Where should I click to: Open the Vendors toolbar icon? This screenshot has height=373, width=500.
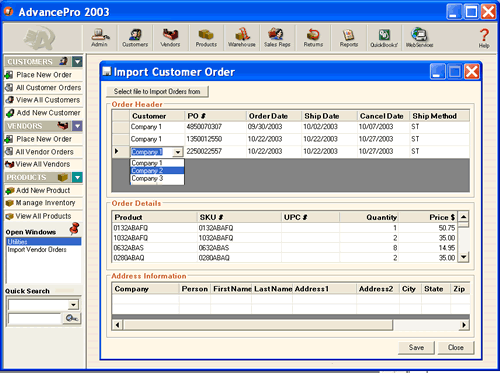170,37
